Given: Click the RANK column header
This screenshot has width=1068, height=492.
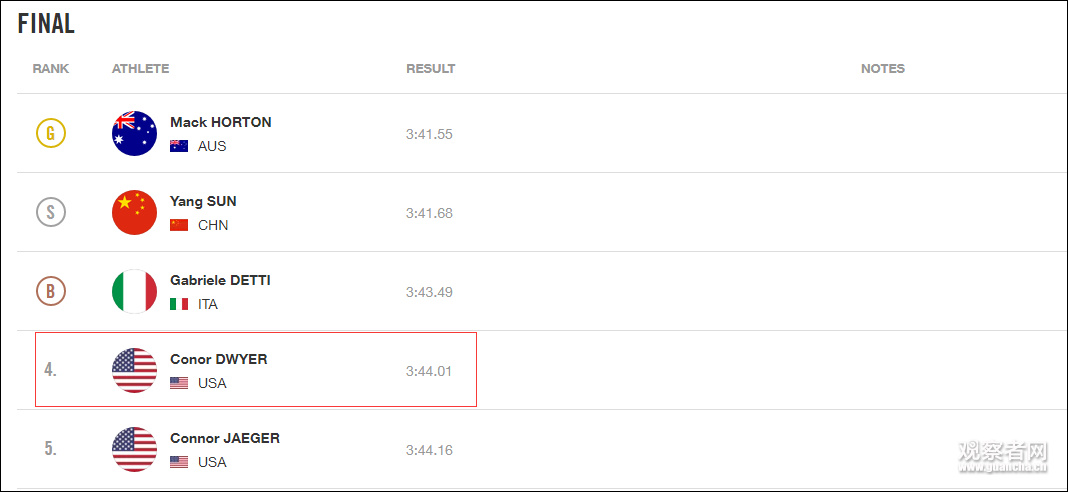Looking at the screenshot, I should coord(51,69).
